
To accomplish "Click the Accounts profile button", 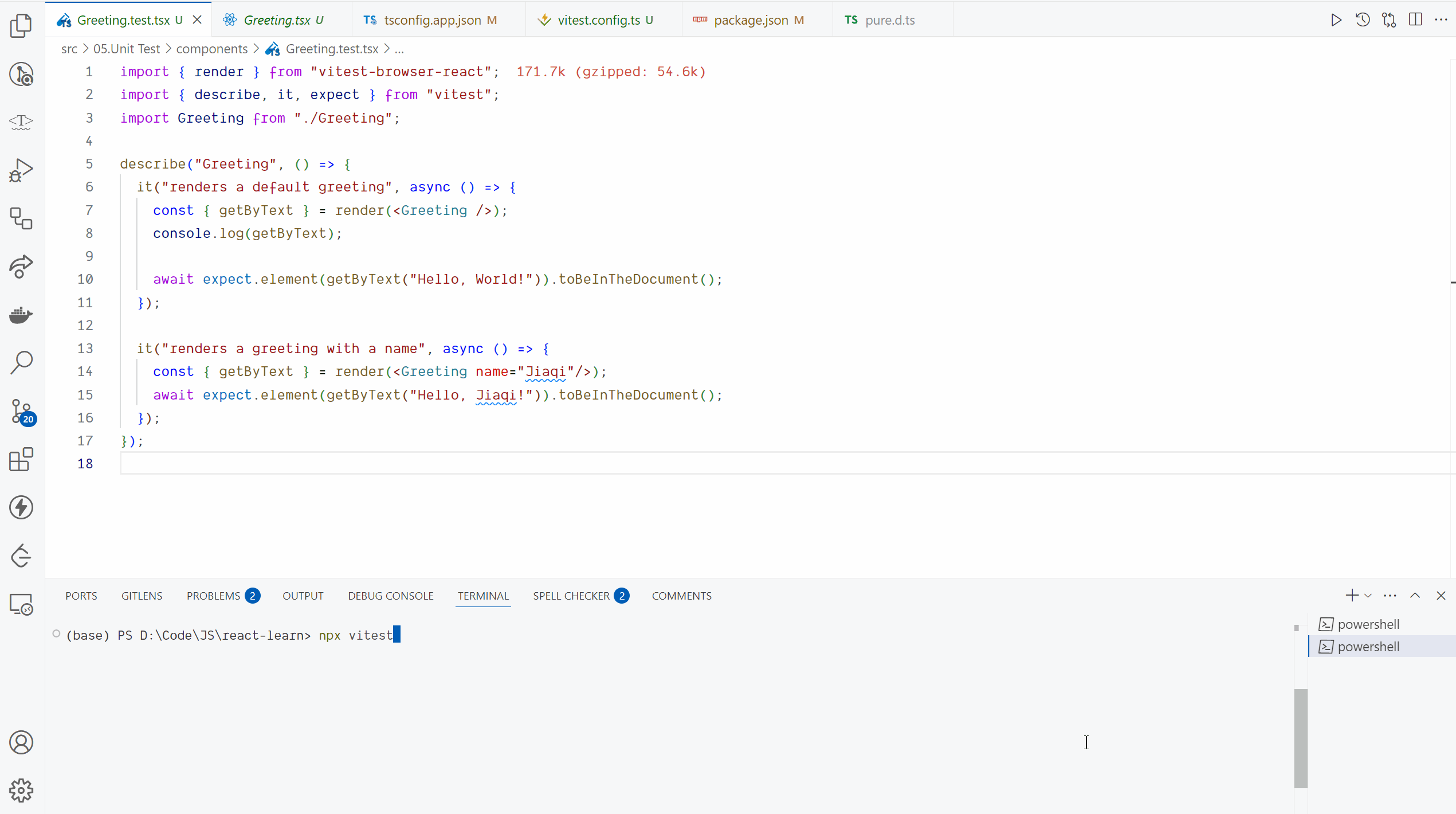I will (21, 742).
